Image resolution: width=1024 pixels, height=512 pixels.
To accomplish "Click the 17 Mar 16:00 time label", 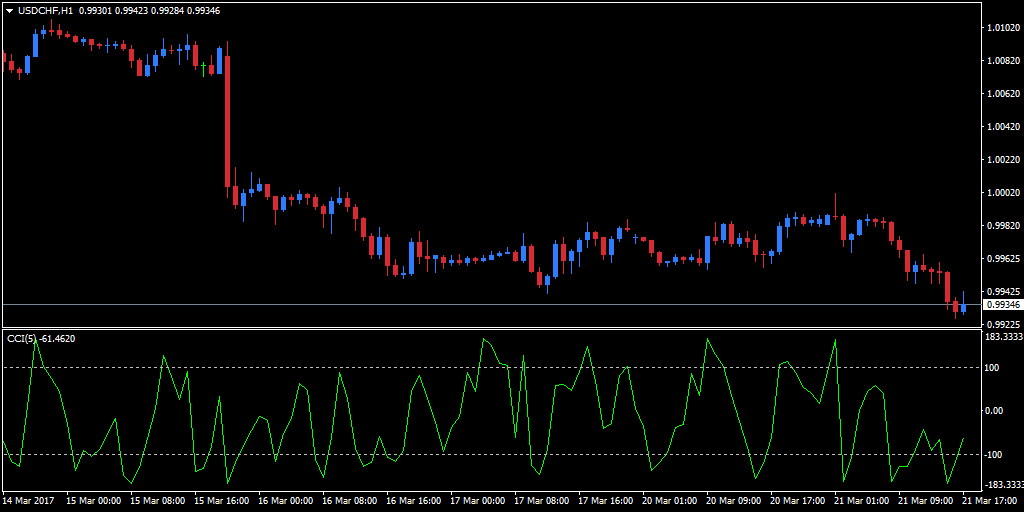I will click(x=605, y=501).
